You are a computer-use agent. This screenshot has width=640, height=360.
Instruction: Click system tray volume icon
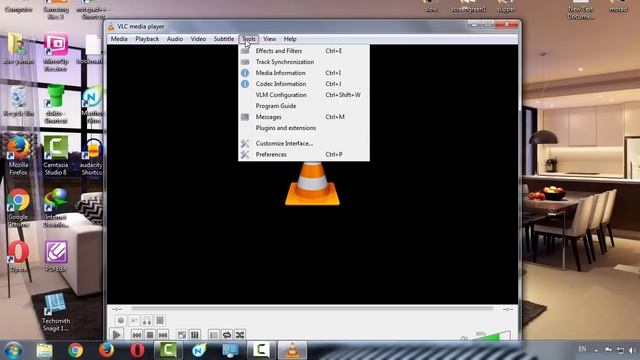point(633,350)
